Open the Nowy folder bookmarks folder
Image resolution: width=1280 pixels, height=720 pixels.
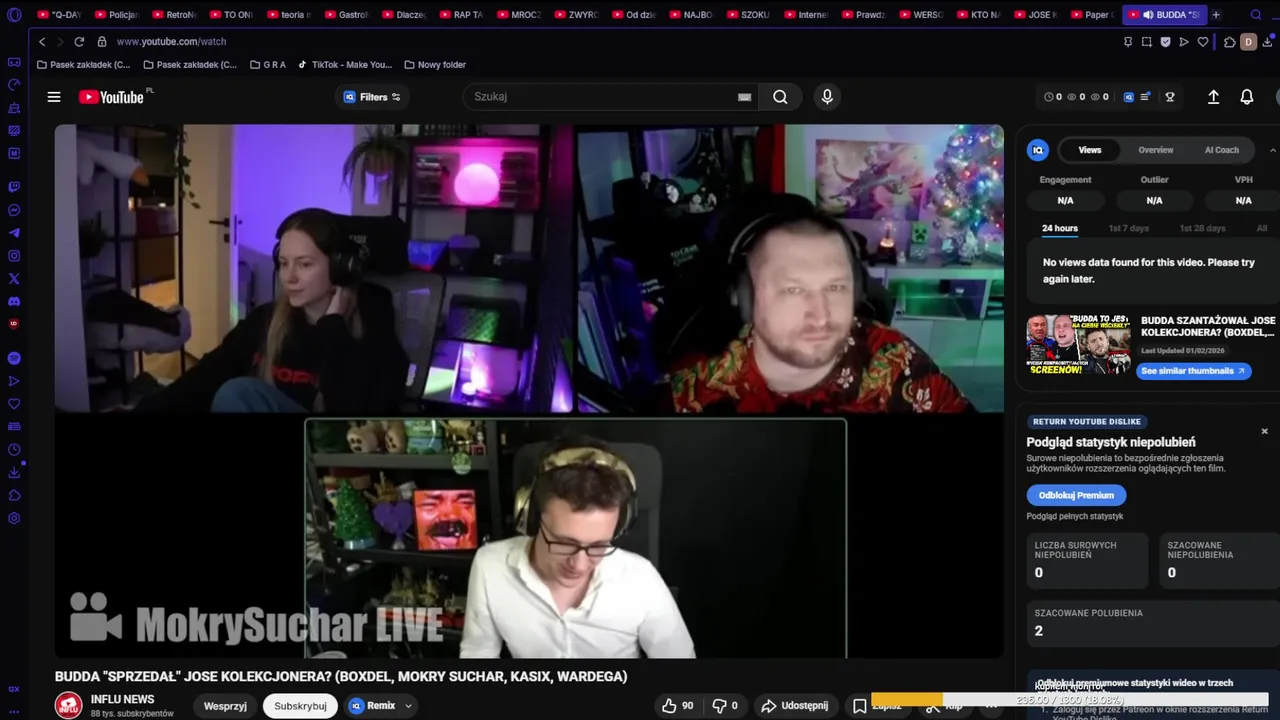[435, 65]
